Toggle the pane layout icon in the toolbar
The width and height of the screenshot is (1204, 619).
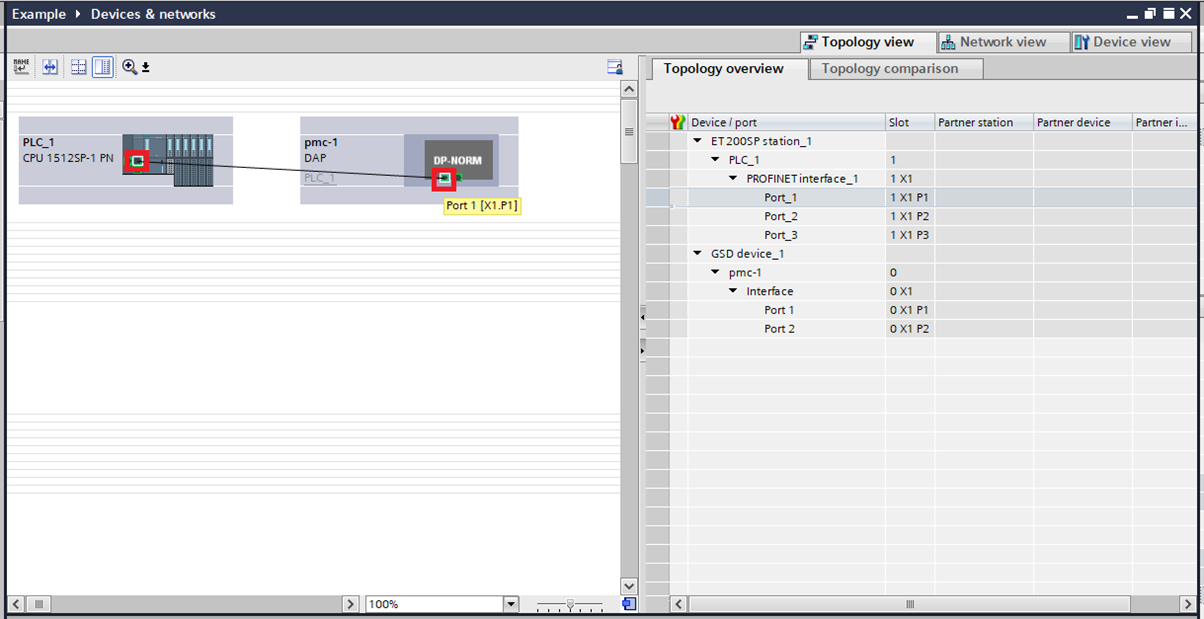(104, 67)
